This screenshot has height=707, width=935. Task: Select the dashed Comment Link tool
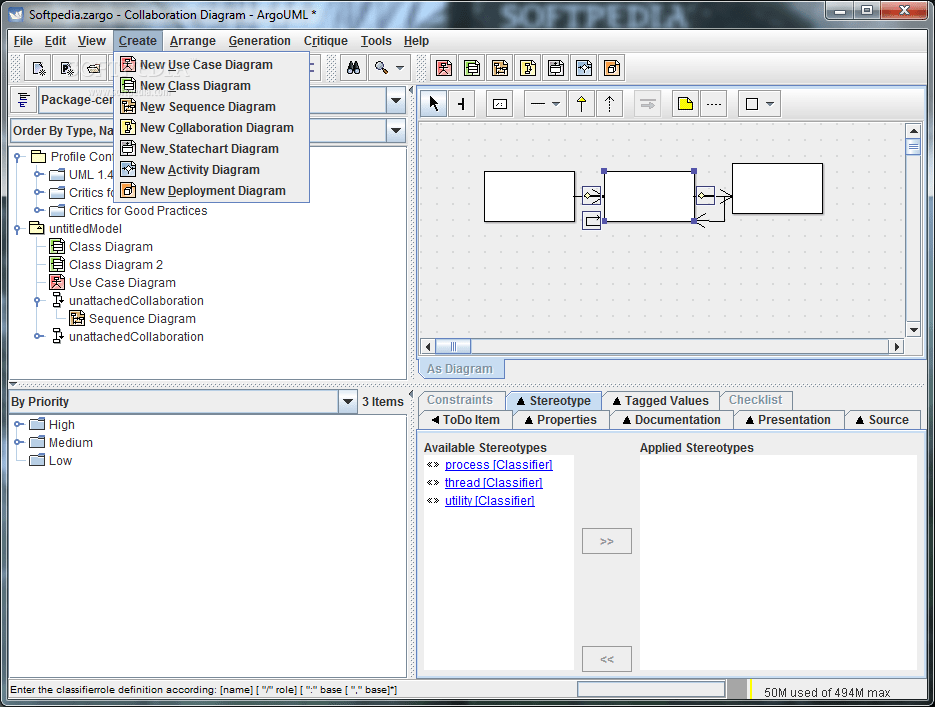pos(713,103)
